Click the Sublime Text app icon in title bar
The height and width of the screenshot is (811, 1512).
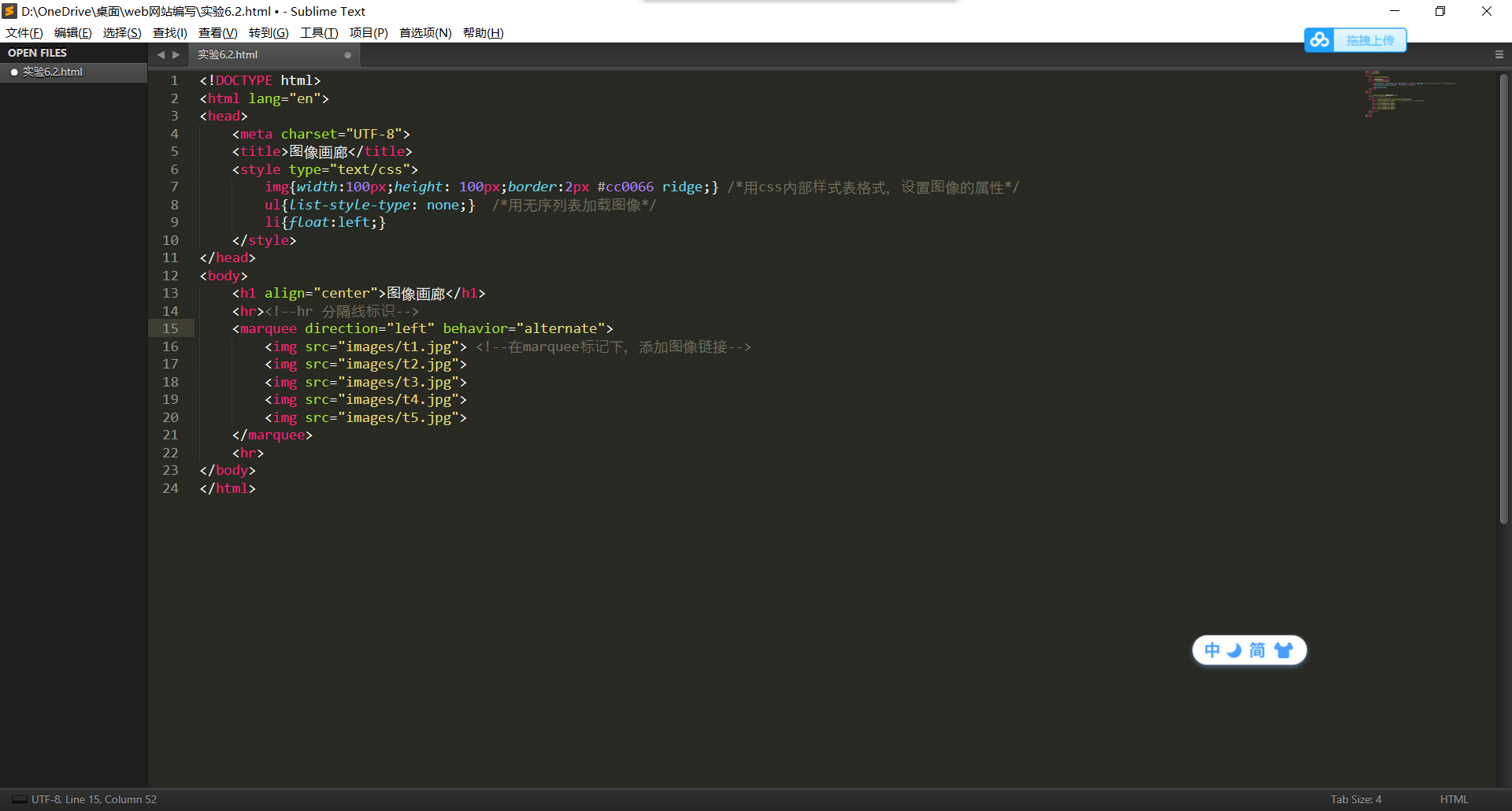[x=9, y=11]
